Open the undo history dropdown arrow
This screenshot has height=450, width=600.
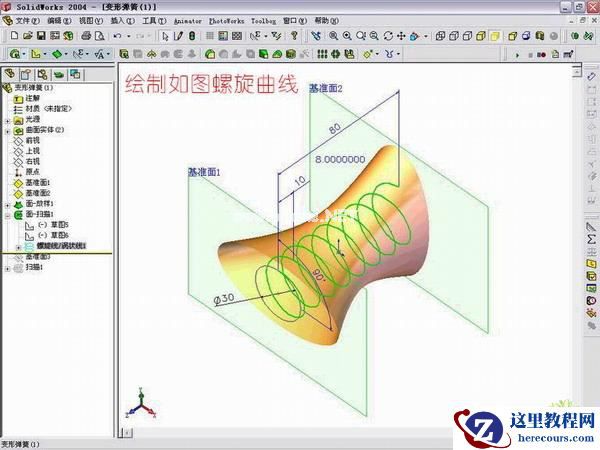click(129, 36)
